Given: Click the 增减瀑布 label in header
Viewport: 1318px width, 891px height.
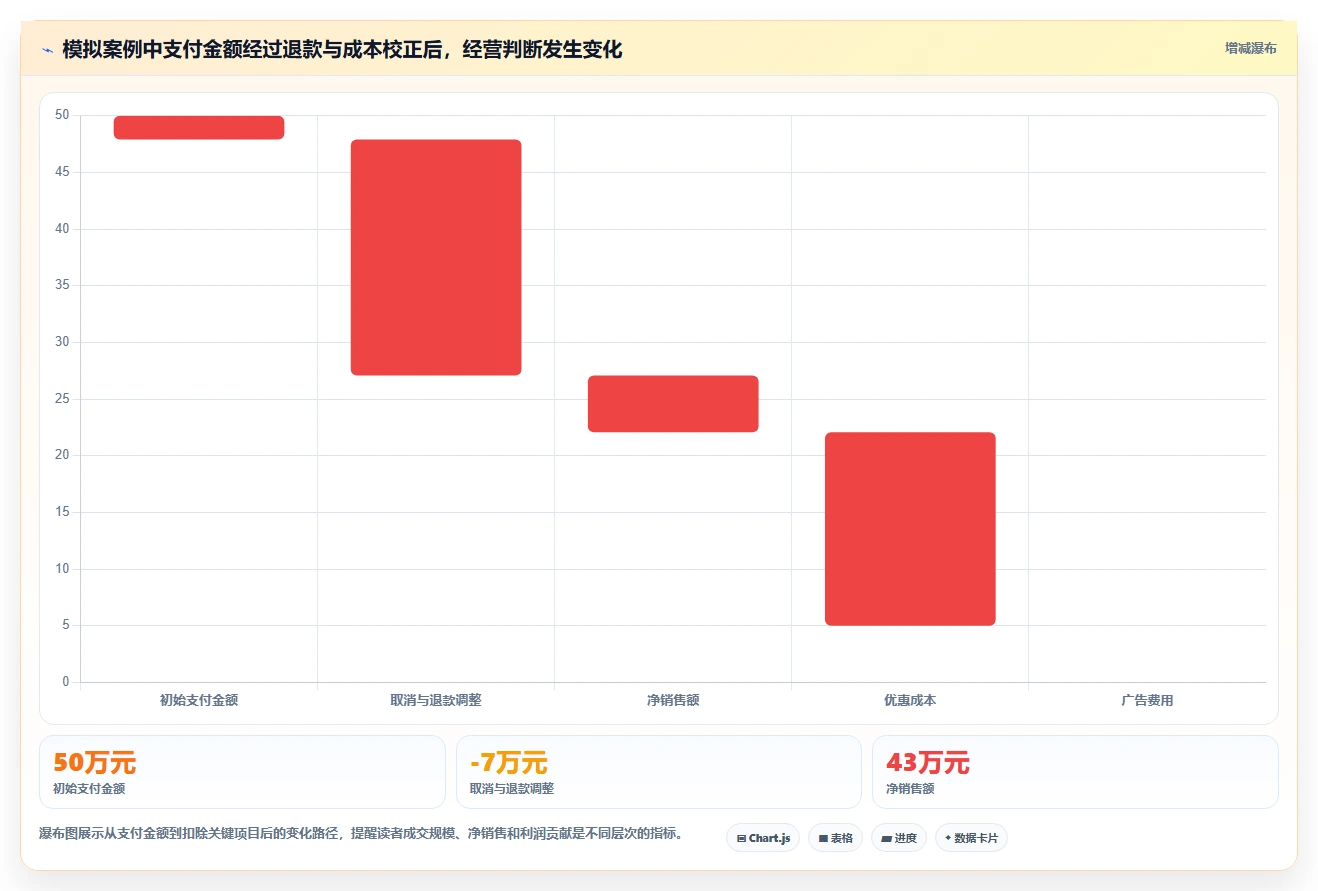Looking at the screenshot, I should (x=1250, y=48).
